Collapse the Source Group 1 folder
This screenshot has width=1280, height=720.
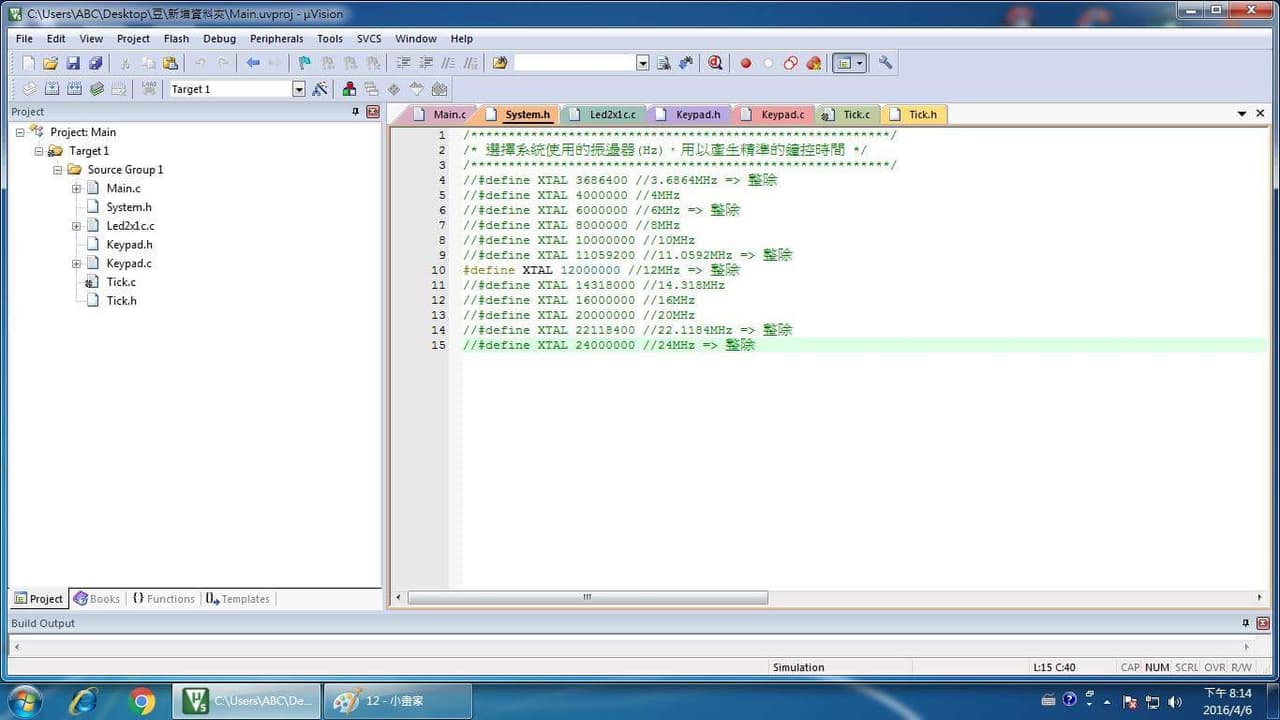[x=58, y=170]
